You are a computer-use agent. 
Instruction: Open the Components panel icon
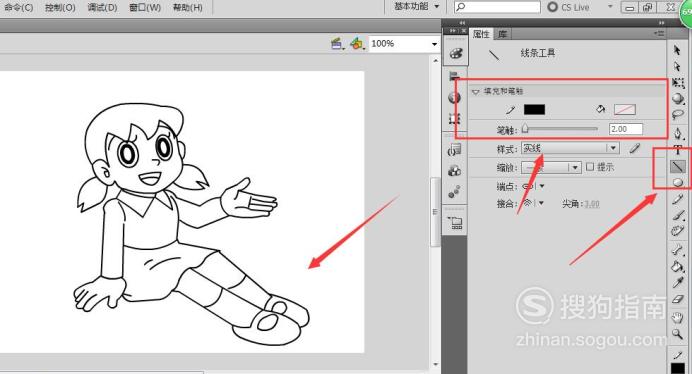455,170
